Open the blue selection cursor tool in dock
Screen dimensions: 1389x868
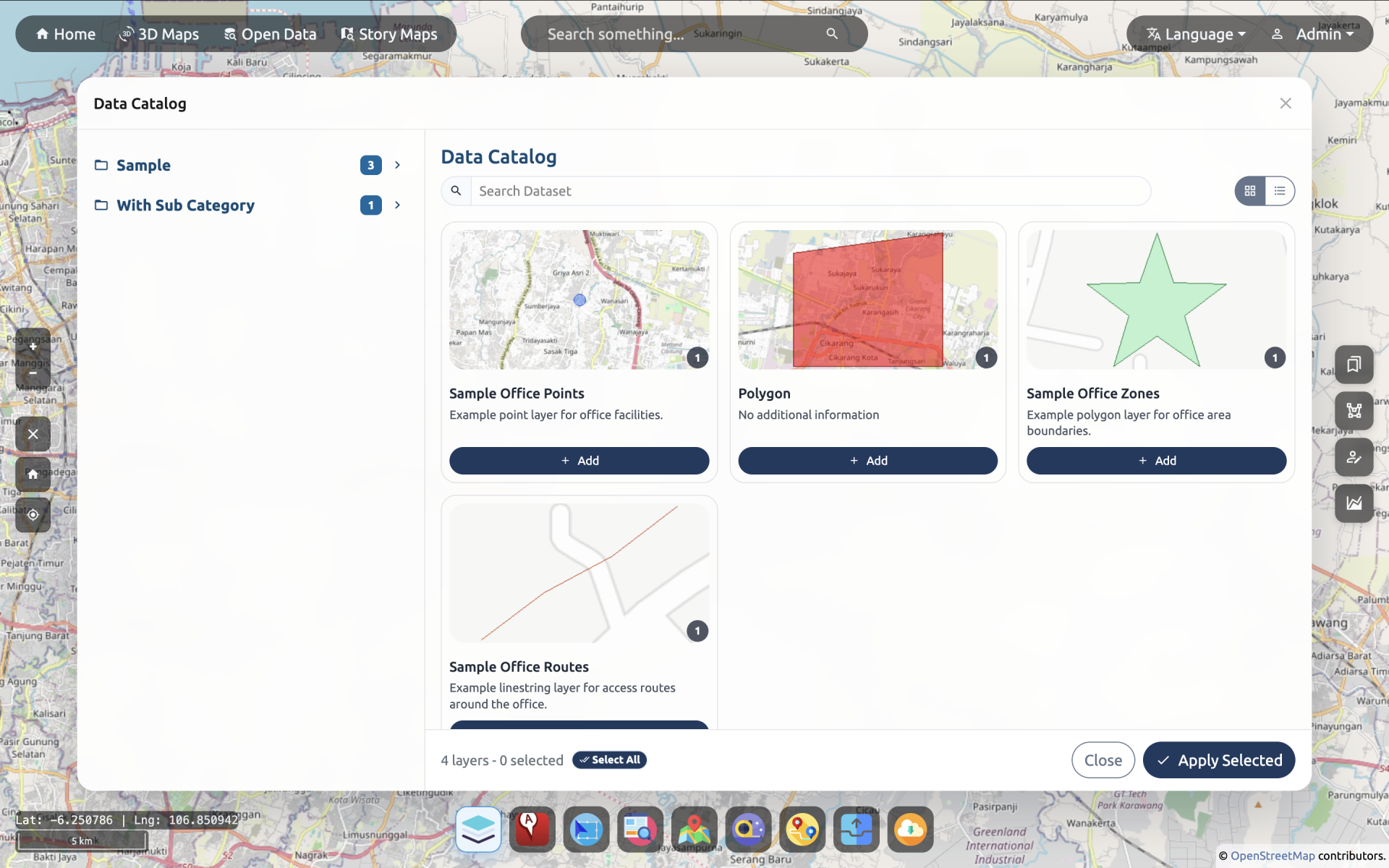click(586, 829)
